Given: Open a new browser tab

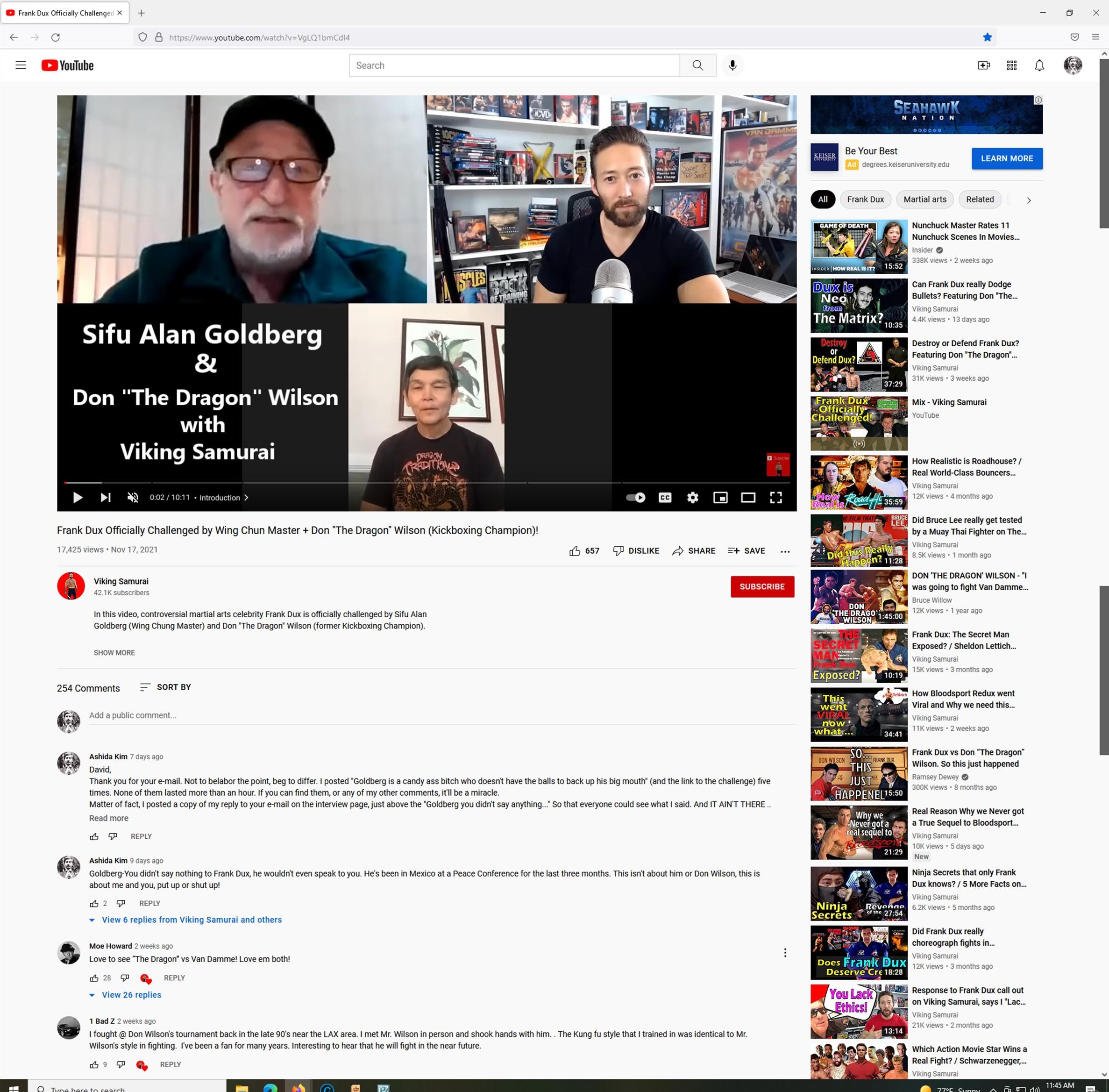Looking at the screenshot, I should coord(142,13).
